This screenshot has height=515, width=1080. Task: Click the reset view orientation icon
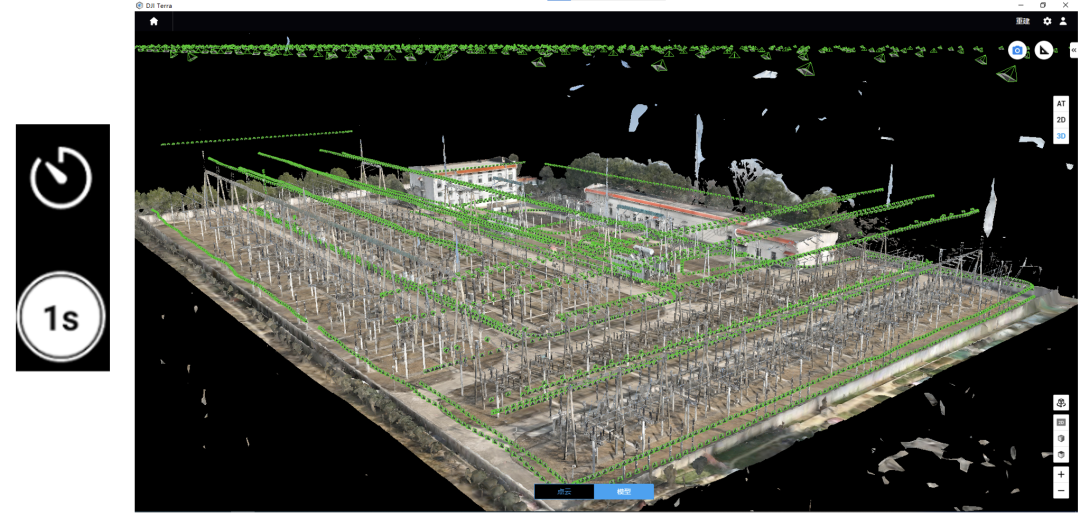click(x=1061, y=402)
